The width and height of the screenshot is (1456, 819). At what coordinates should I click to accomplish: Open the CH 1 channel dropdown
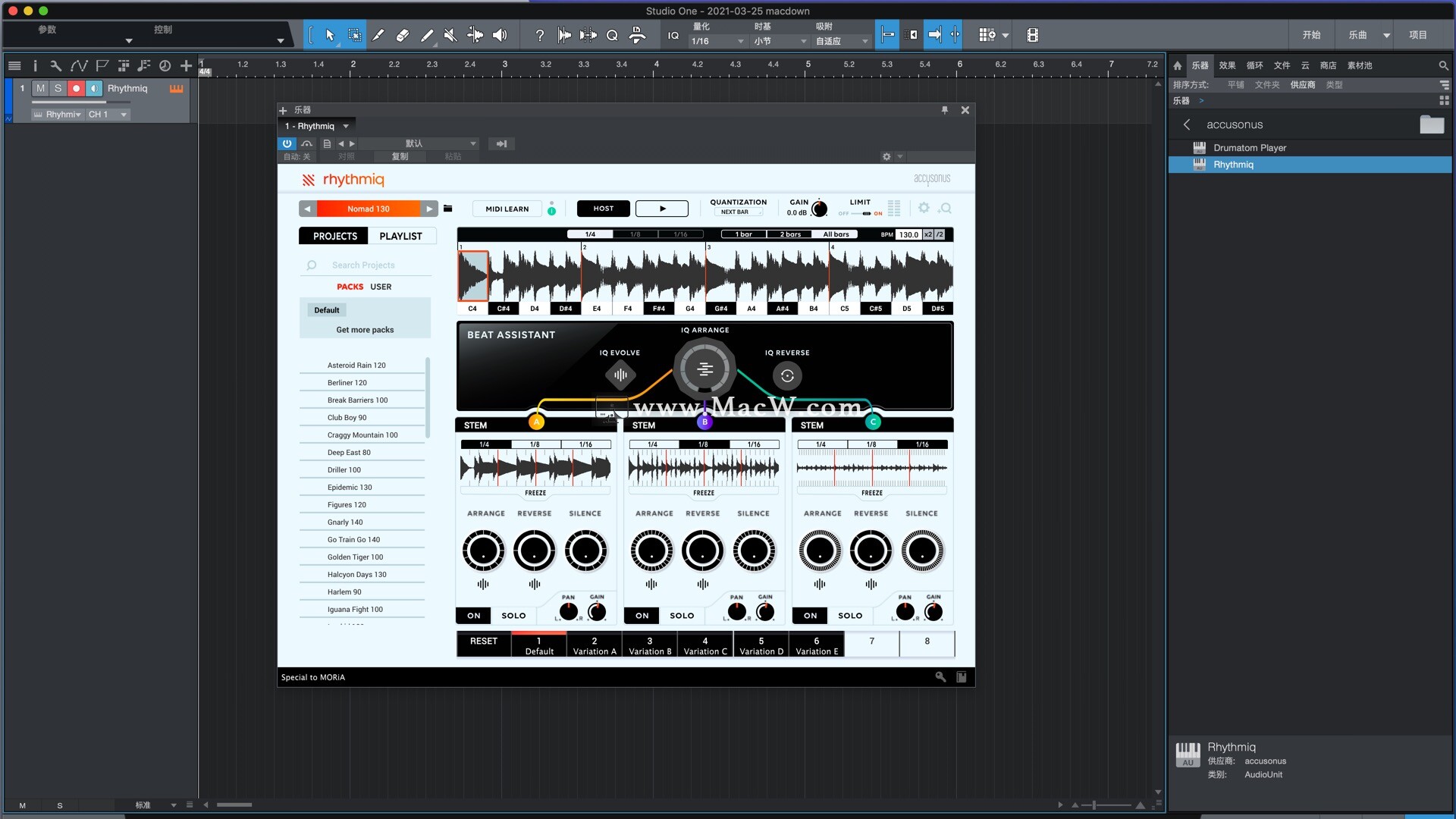click(x=108, y=115)
